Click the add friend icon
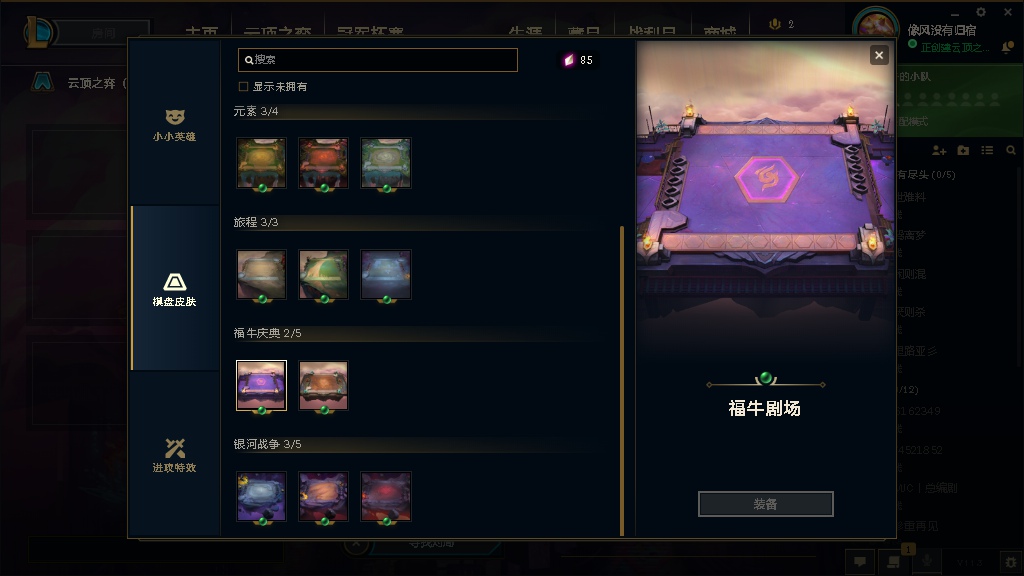The width and height of the screenshot is (1024, 576). [939, 150]
